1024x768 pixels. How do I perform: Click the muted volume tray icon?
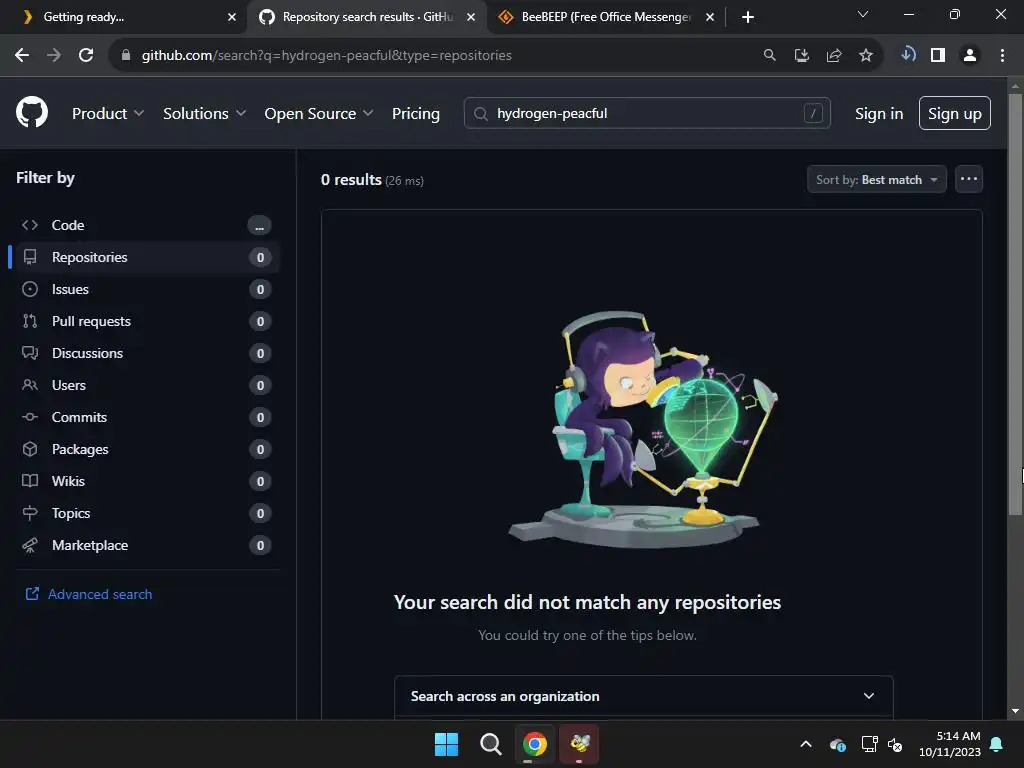click(895, 744)
